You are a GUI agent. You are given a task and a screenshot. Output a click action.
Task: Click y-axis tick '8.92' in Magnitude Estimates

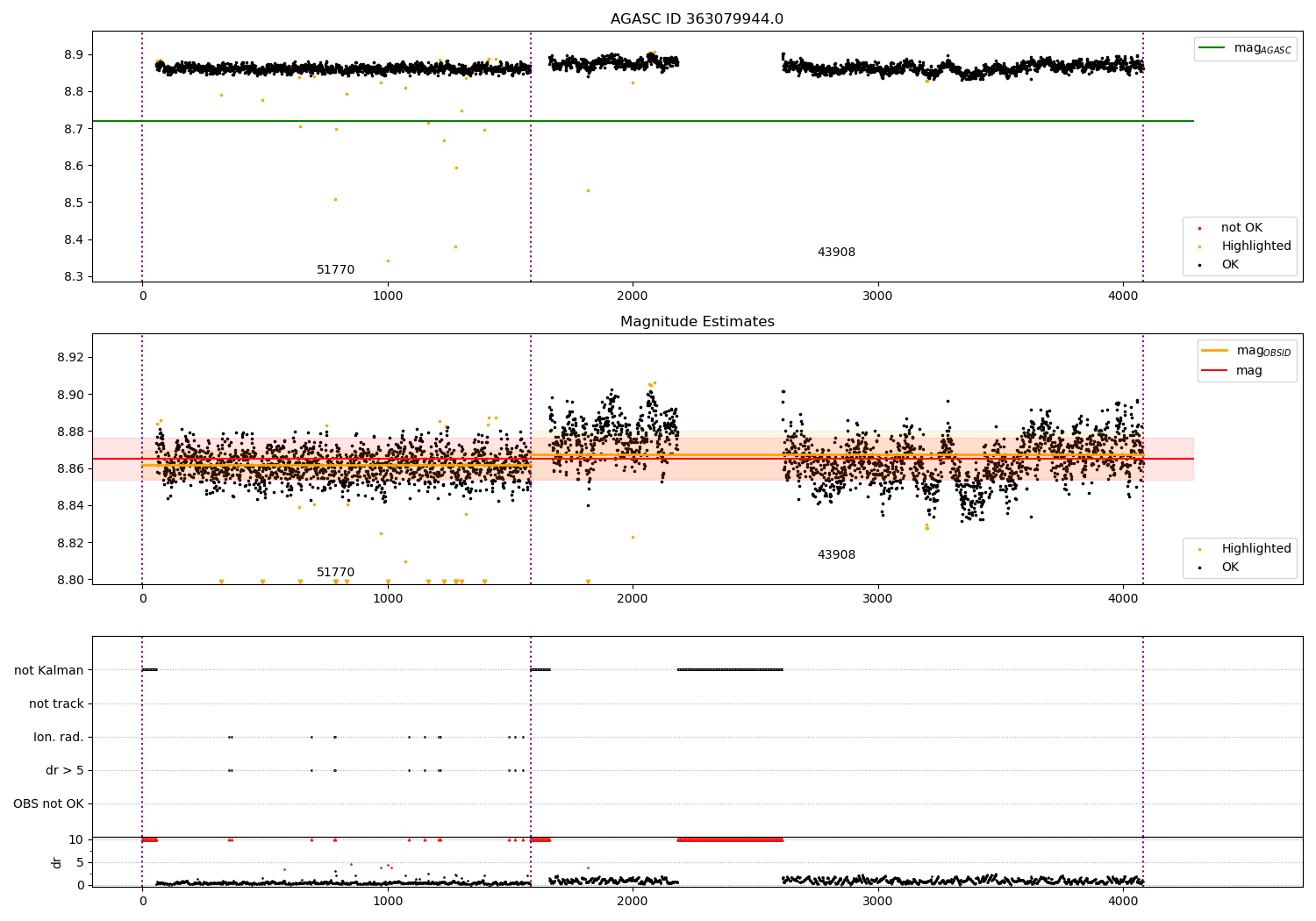coord(70,358)
